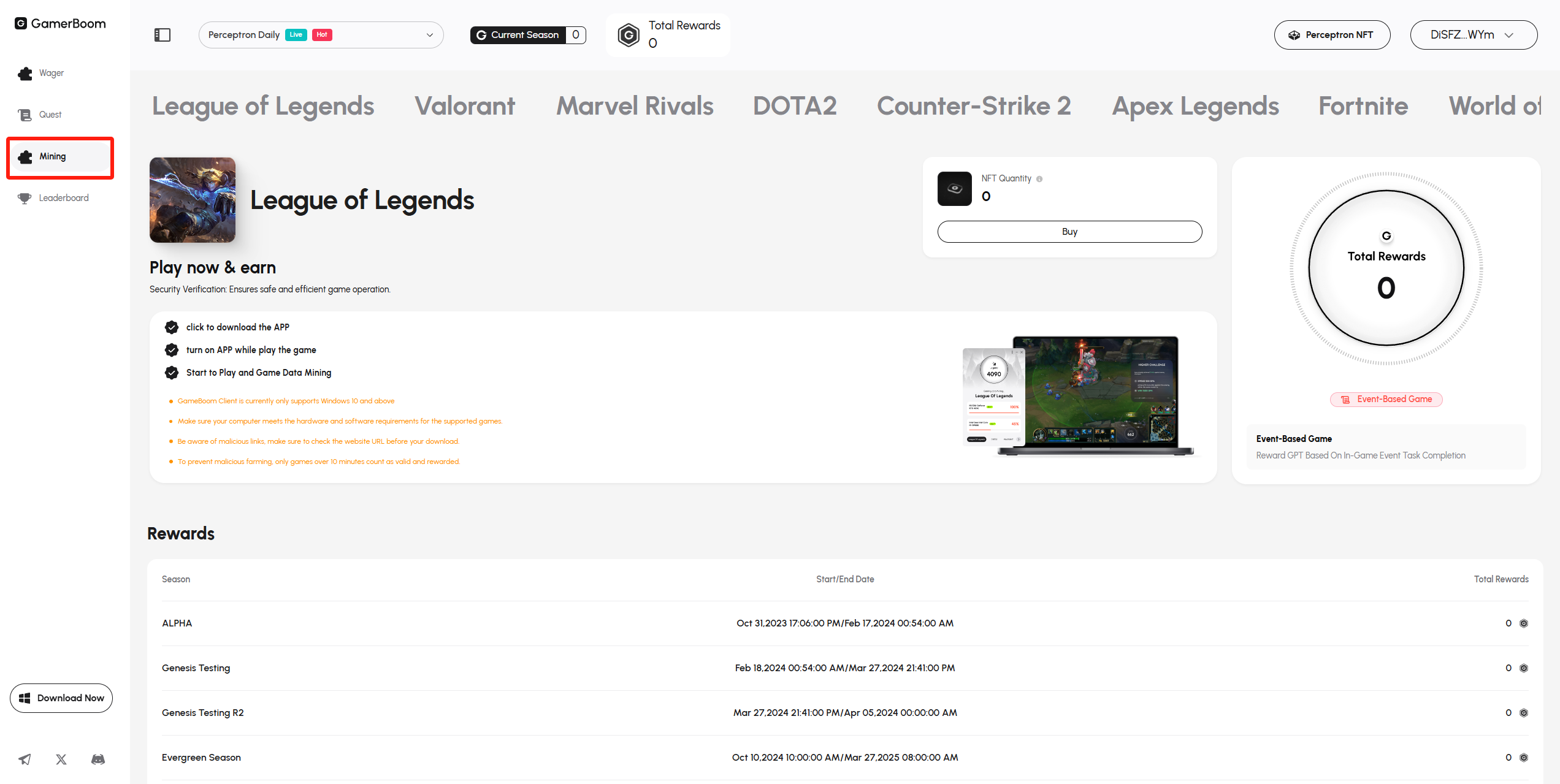
Task: Click the Reward GPT description text
Action: click(1361, 455)
